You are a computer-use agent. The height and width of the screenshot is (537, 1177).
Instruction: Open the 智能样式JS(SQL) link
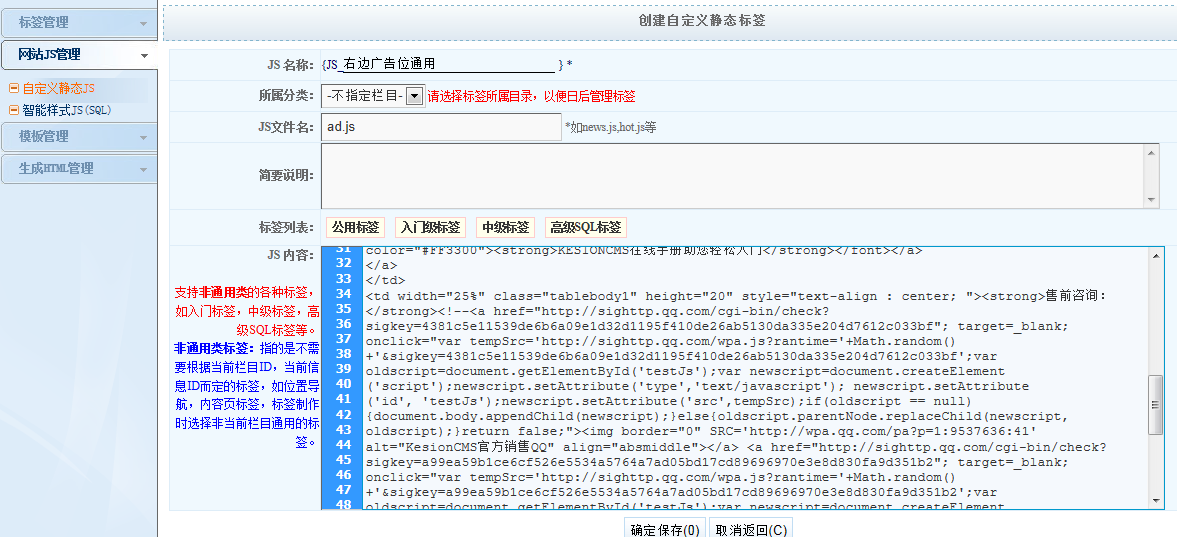[67, 110]
